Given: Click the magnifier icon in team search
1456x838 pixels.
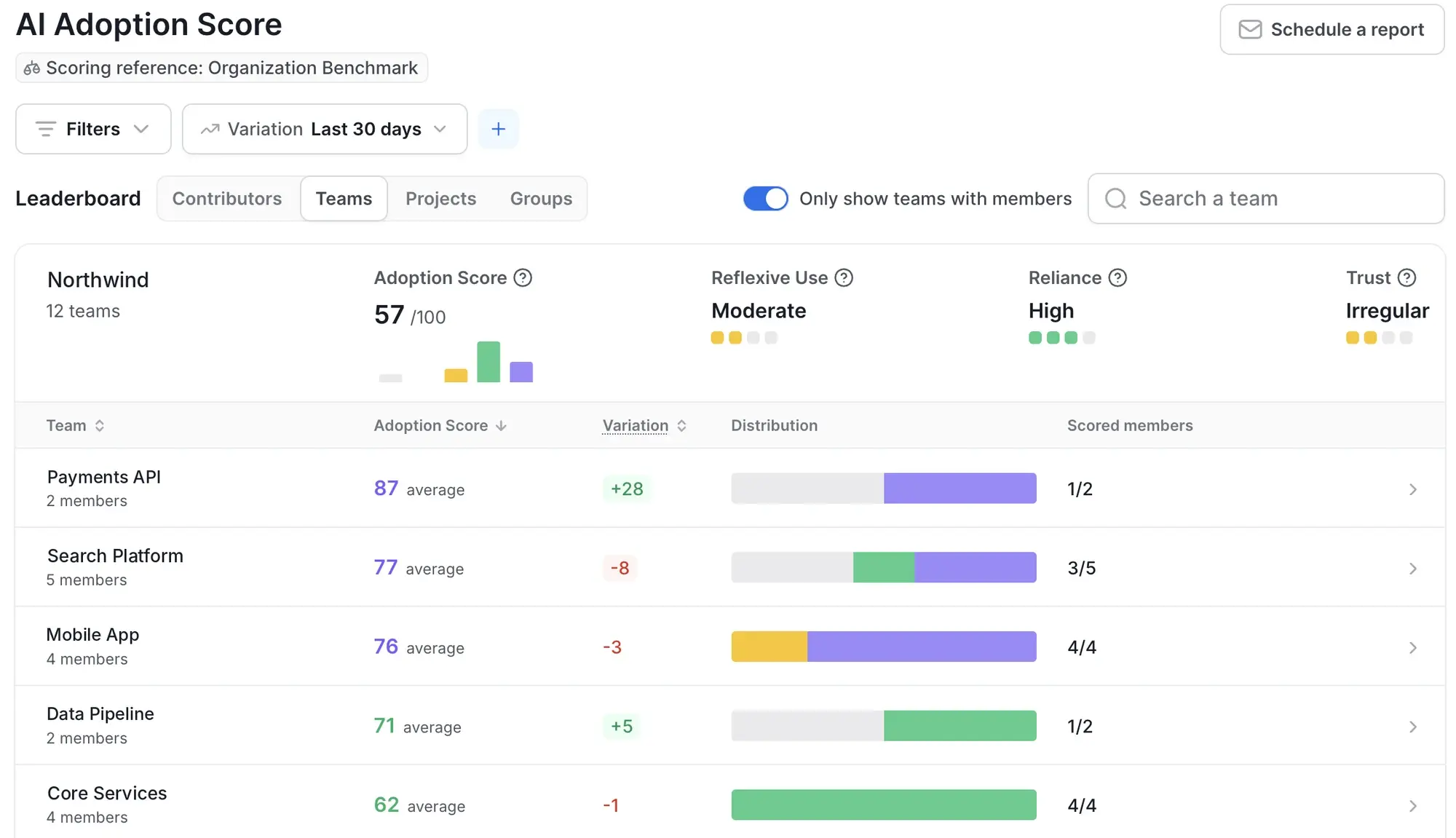Looking at the screenshot, I should pyautogui.click(x=1115, y=199).
